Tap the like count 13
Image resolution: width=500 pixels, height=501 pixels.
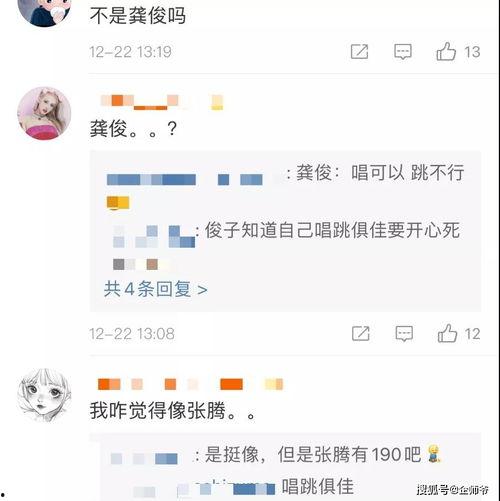click(472, 52)
